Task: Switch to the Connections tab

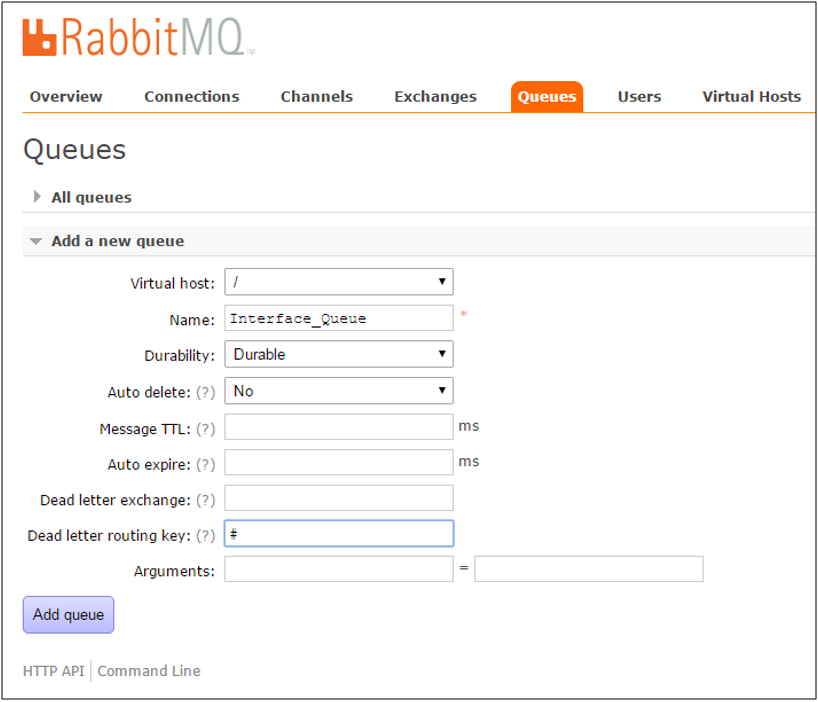Action: pyautogui.click(x=191, y=96)
